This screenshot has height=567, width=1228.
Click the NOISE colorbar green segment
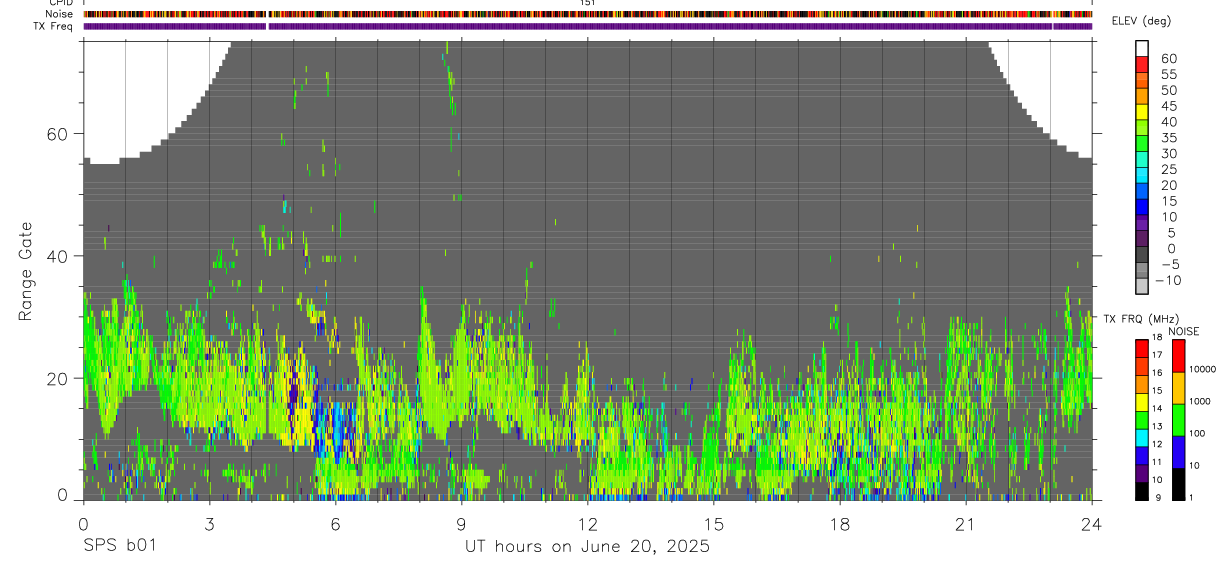point(1177,419)
